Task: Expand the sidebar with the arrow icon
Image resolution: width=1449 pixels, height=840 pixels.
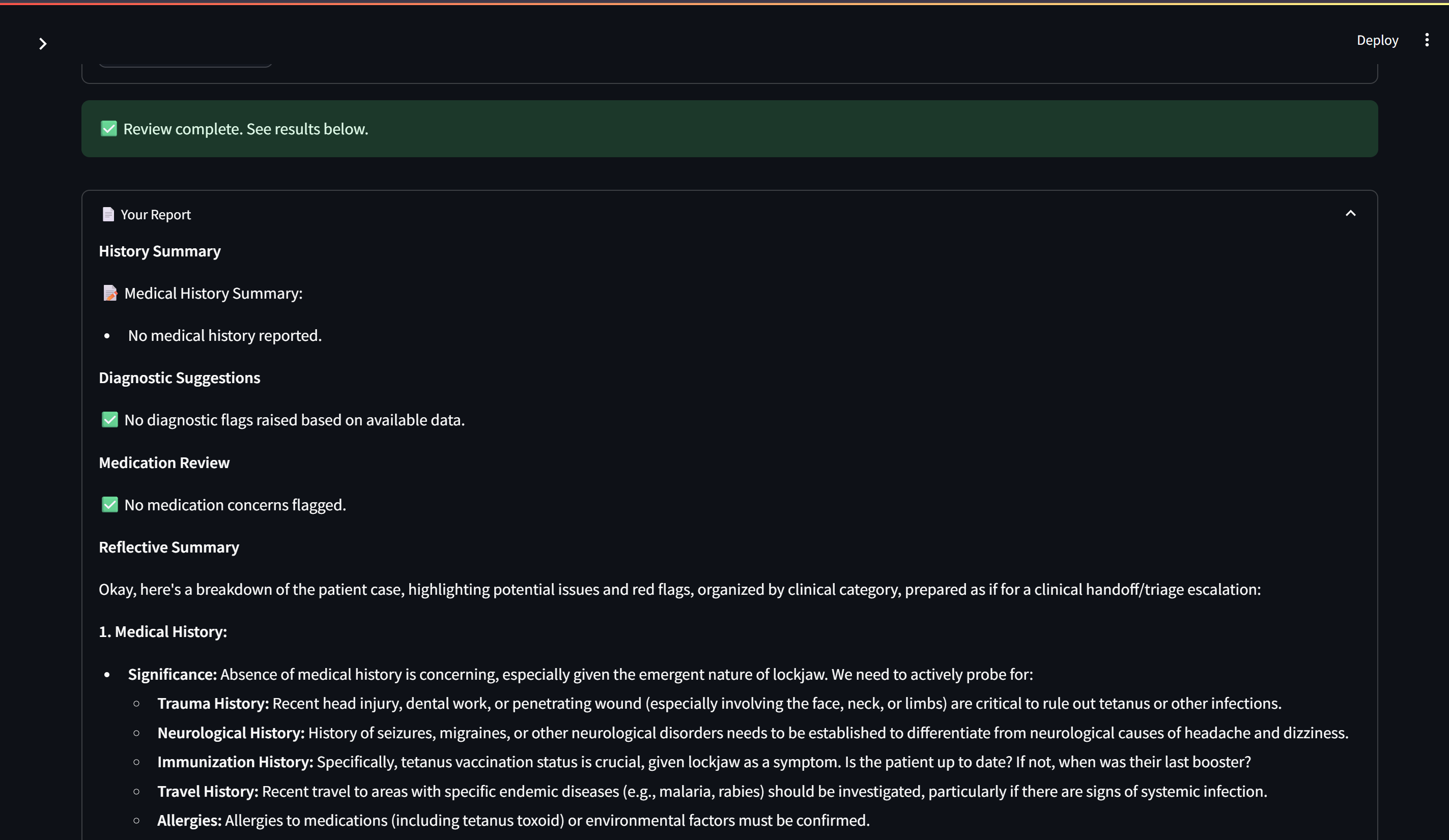Action: point(43,44)
